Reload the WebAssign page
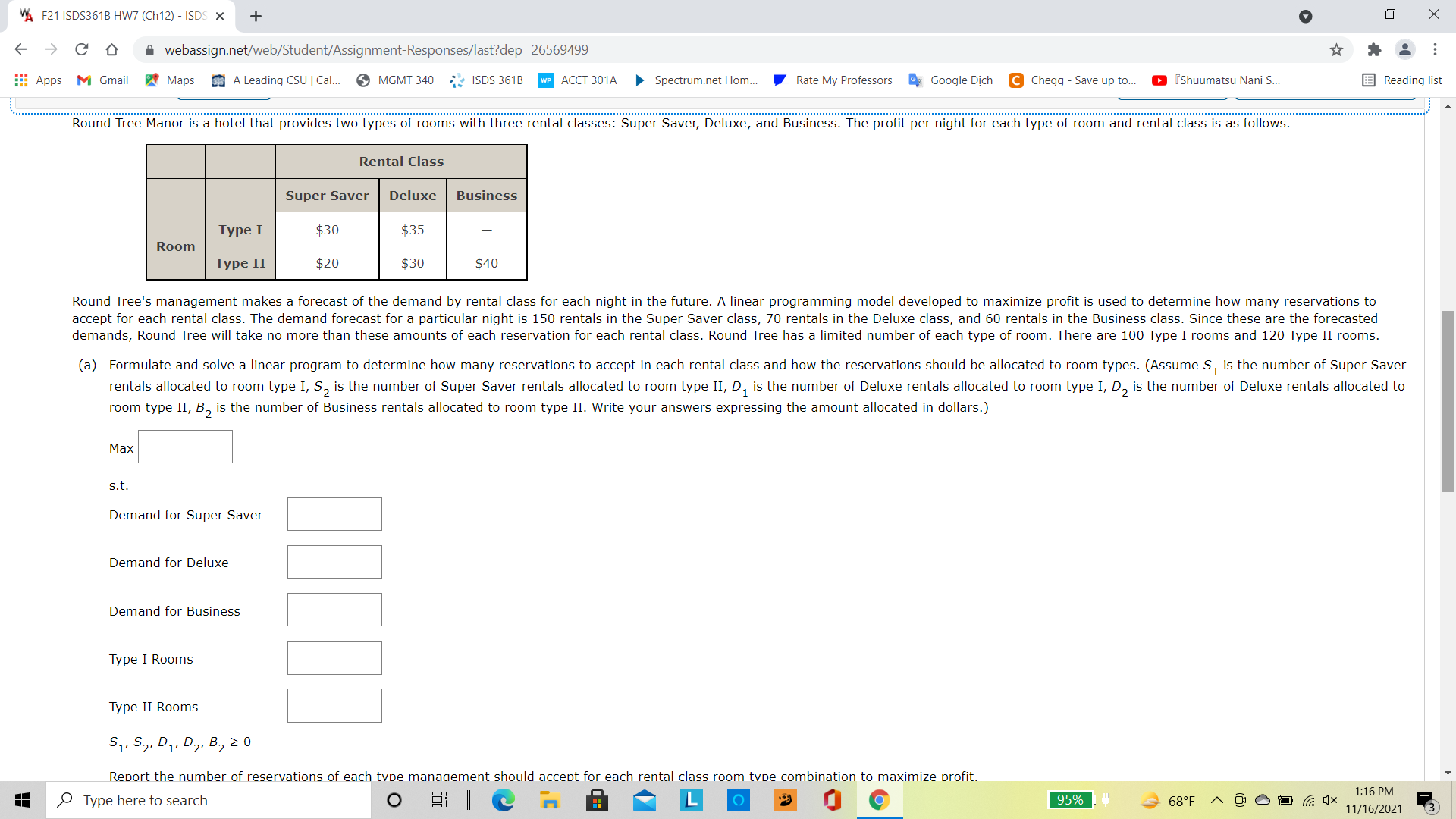The height and width of the screenshot is (819, 1456). (x=82, y=49)
